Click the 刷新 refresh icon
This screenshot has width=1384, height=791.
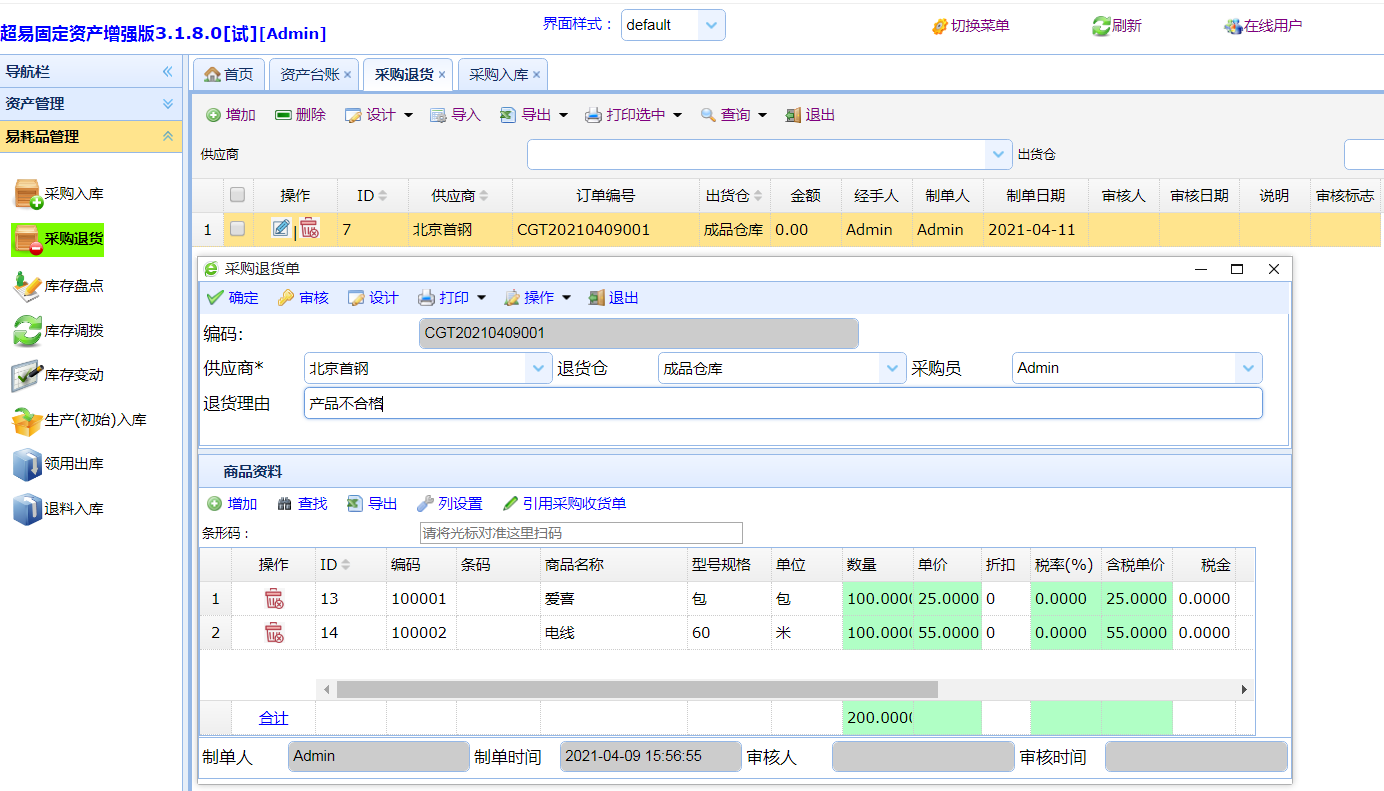tap(1101, 26)
